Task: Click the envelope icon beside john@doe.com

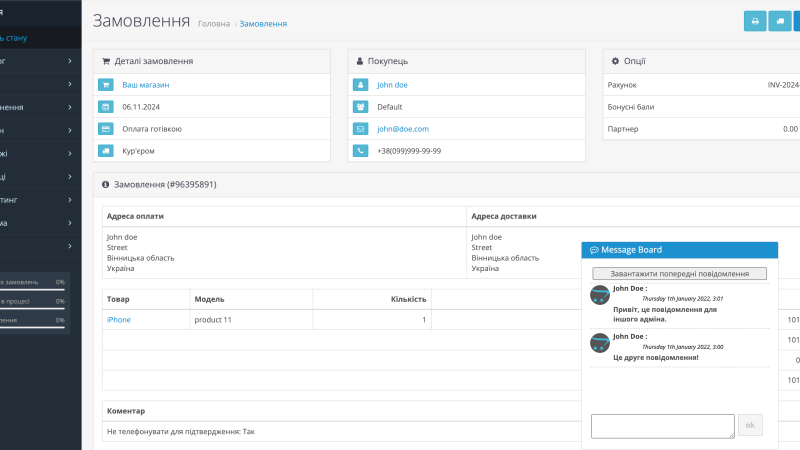Action: (360, 129)
